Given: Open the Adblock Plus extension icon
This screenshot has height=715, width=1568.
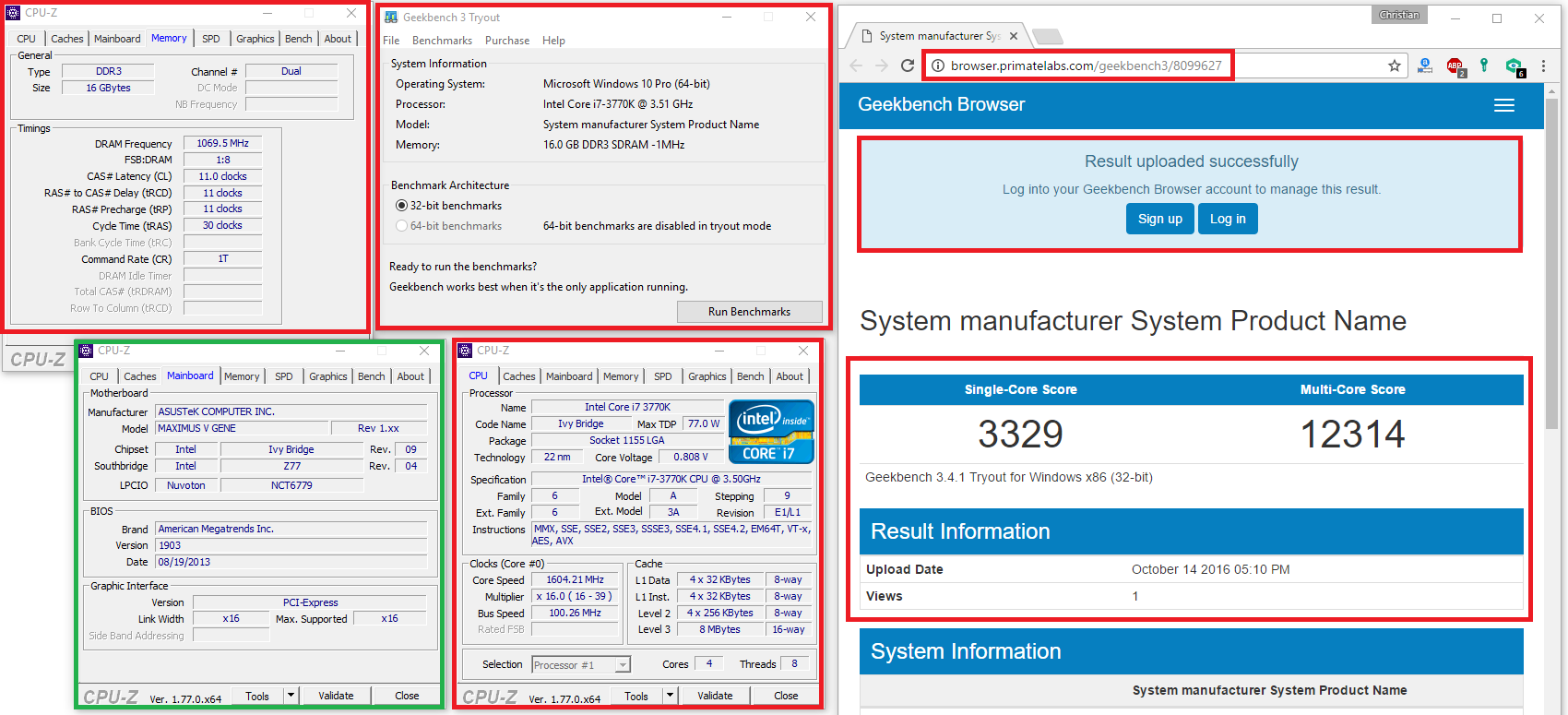Looking at the screenshot, I should click(x=1455, y=66).
